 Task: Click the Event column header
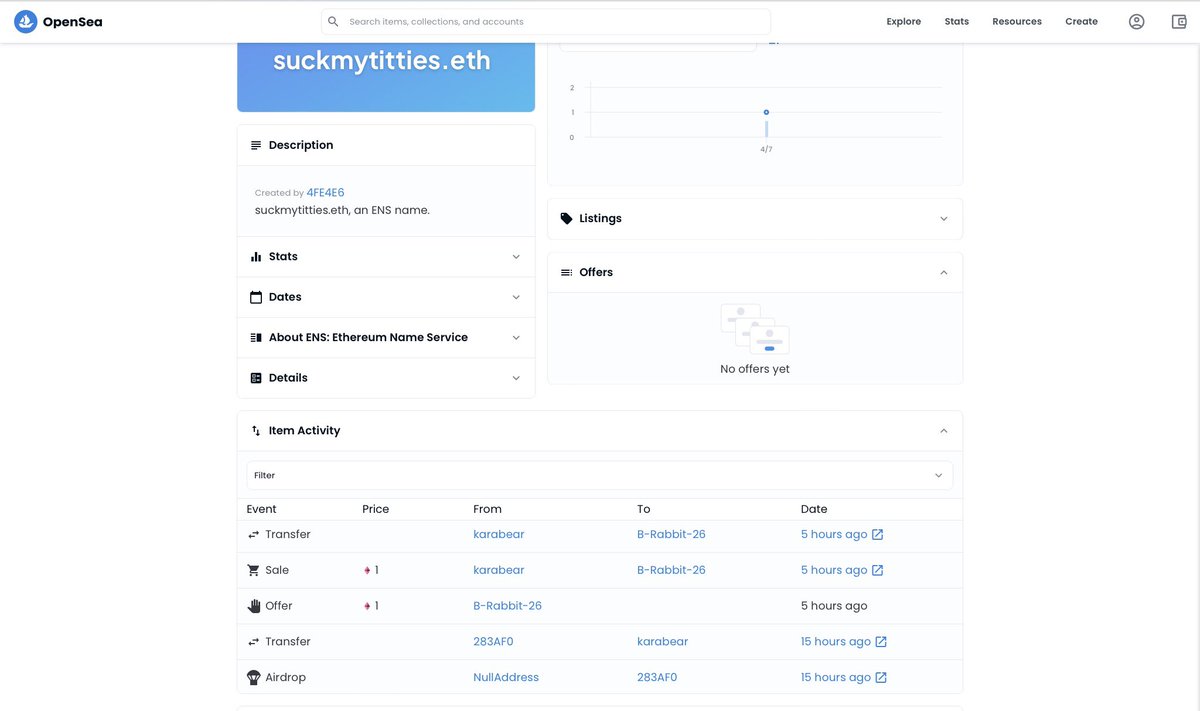[261, 509]
